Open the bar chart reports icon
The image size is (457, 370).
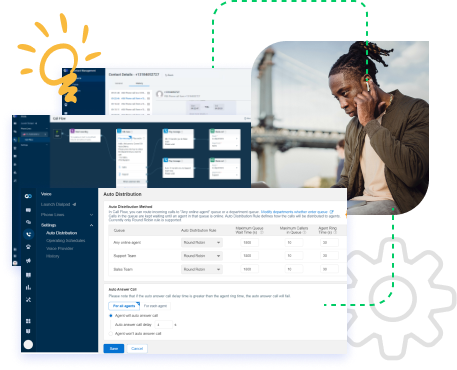pyautogui.click(x=28, y=287)
